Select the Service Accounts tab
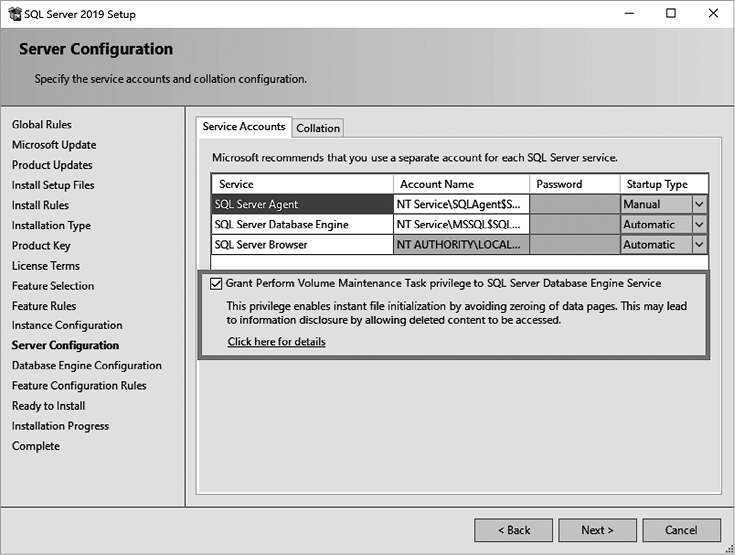Screen dimensions: 735x555 coord(243,127)
